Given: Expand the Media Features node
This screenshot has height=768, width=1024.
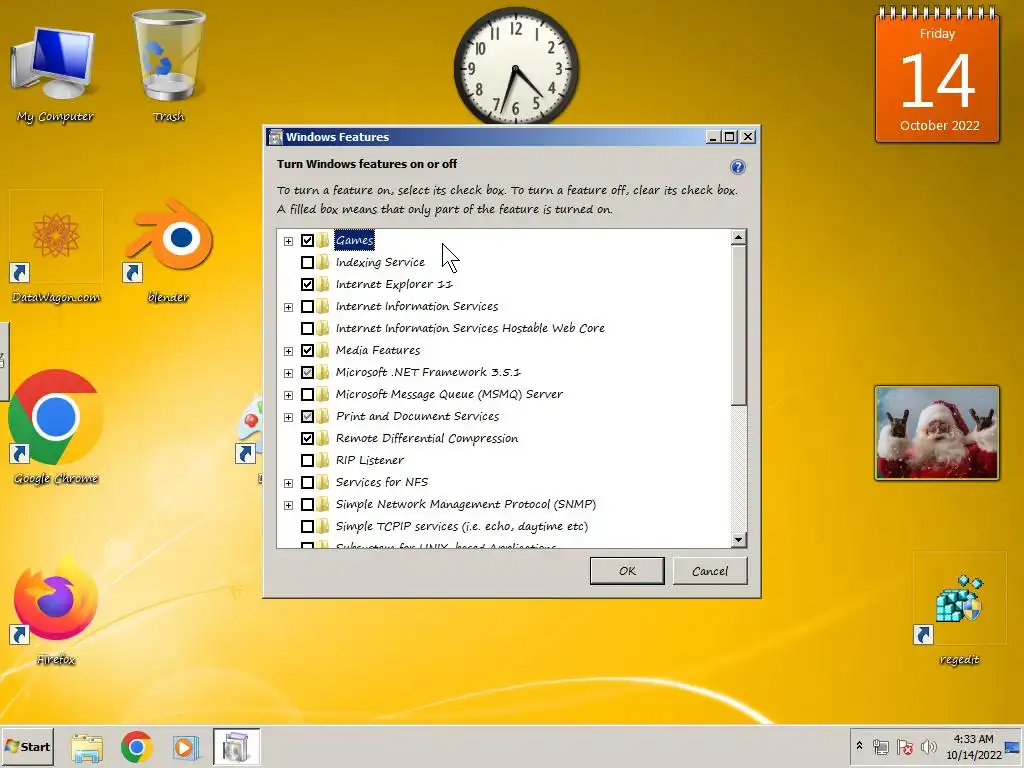Looking at the screenshot, I should coord(288,351).
